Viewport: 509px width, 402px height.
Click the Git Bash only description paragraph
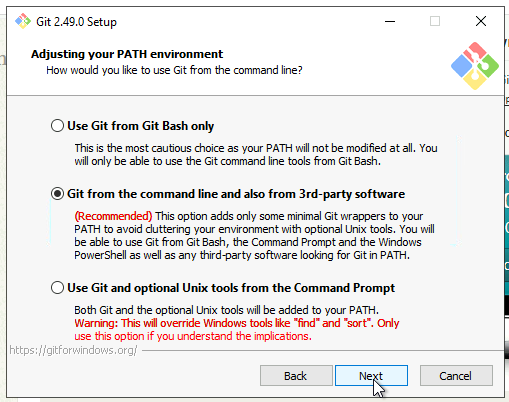point(256,154)
